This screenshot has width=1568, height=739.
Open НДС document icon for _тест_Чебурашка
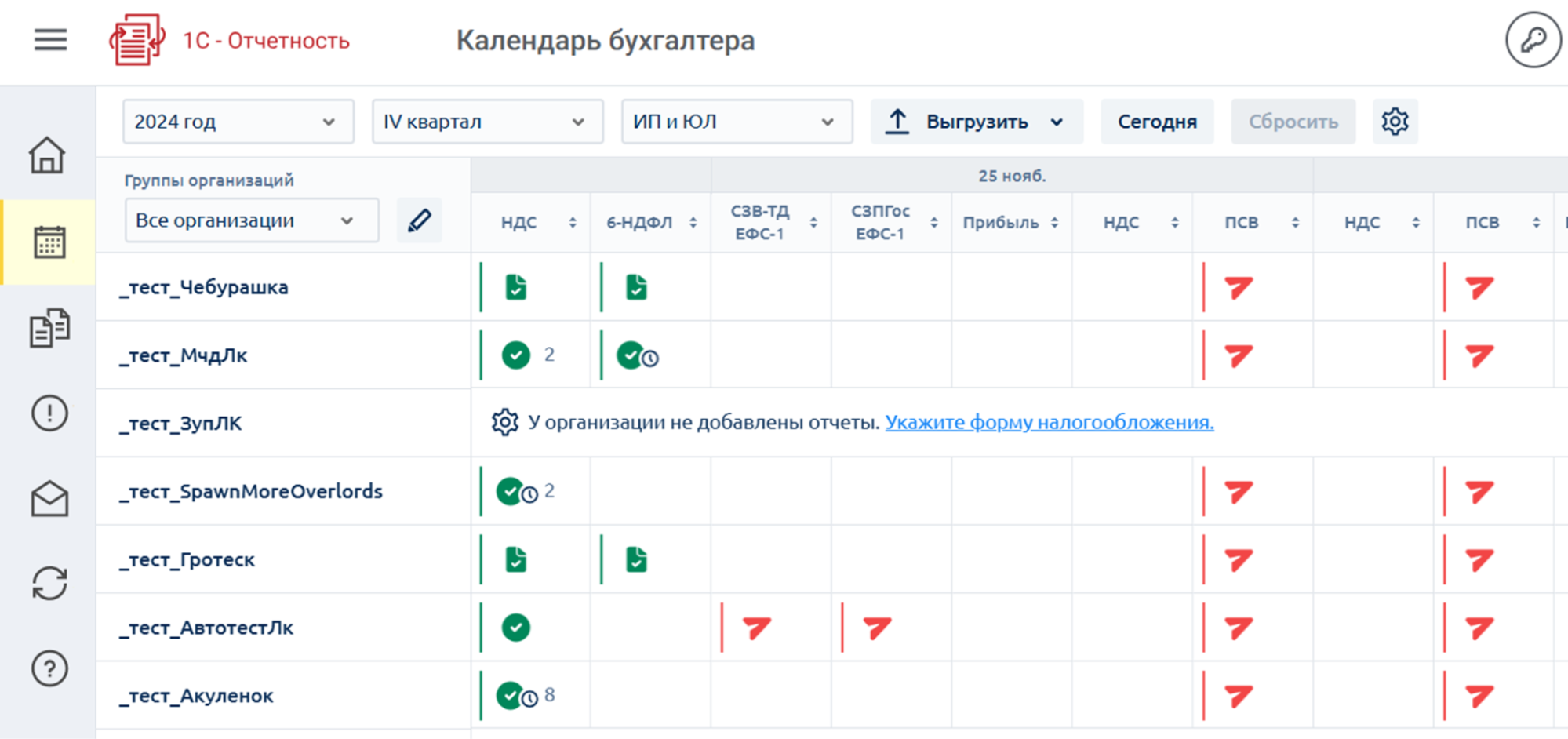pyautogui.click(x=515, y=287)
